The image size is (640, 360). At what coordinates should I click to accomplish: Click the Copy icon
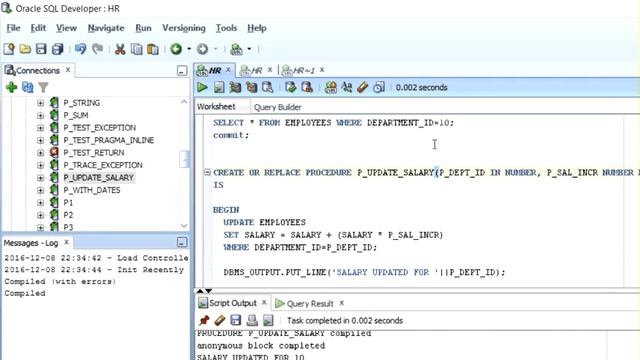coord(136,49)
